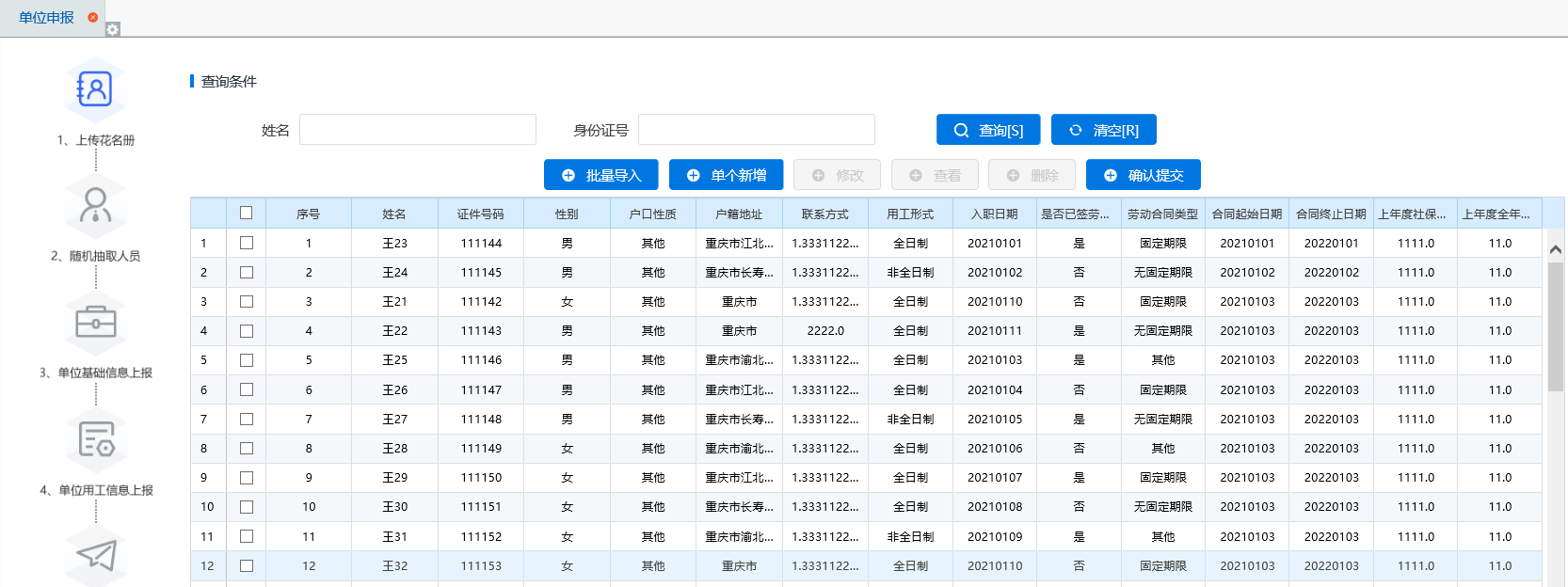1568x587 pixels.
Task: Click the disabled 查看 button
Action: (935, 175)
